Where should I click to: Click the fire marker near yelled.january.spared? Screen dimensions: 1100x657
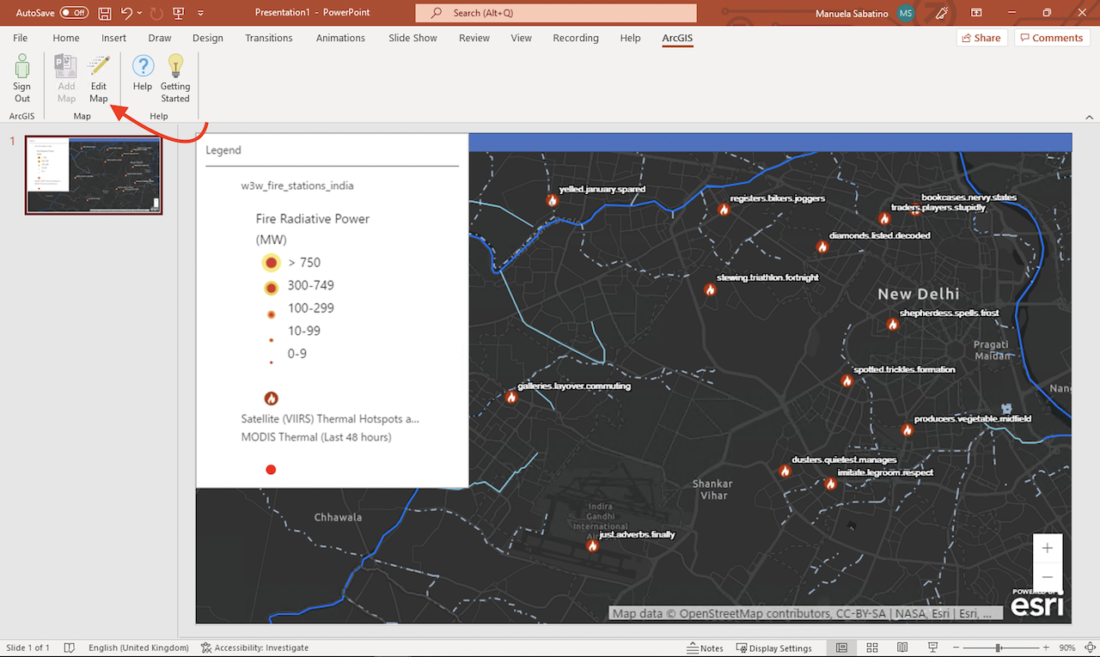tap(552, 201)
